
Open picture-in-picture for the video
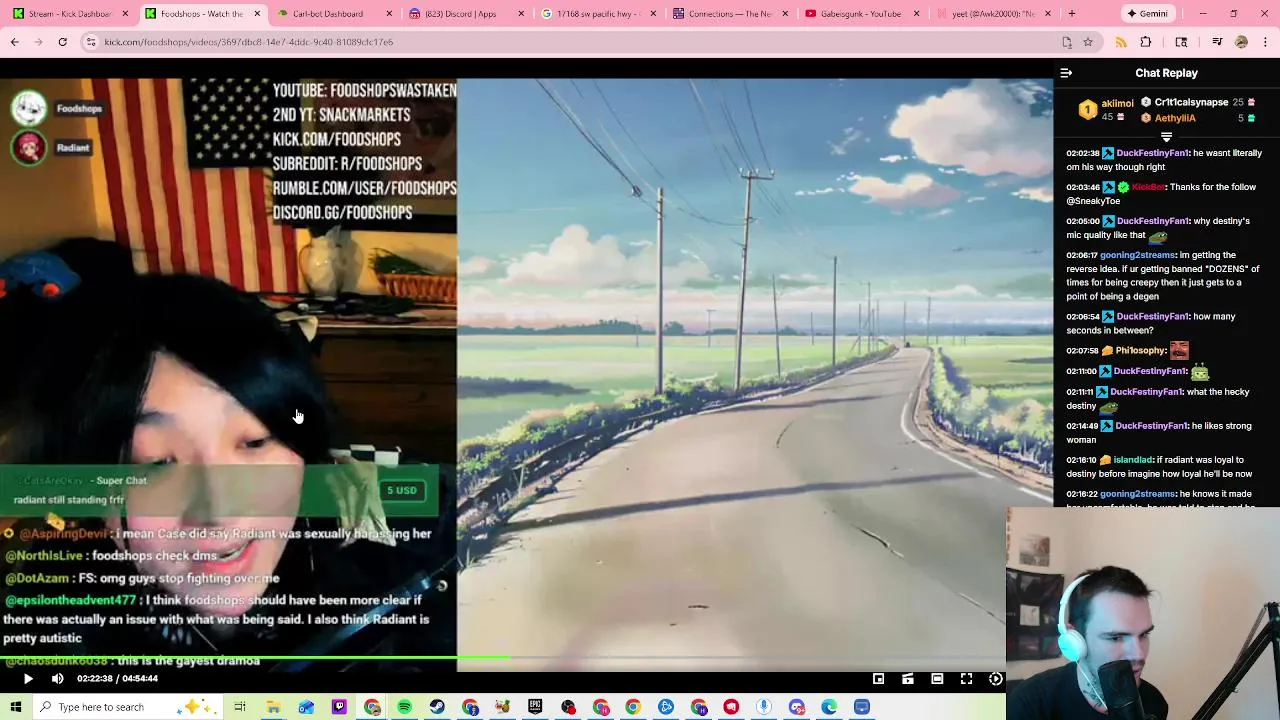878,679
